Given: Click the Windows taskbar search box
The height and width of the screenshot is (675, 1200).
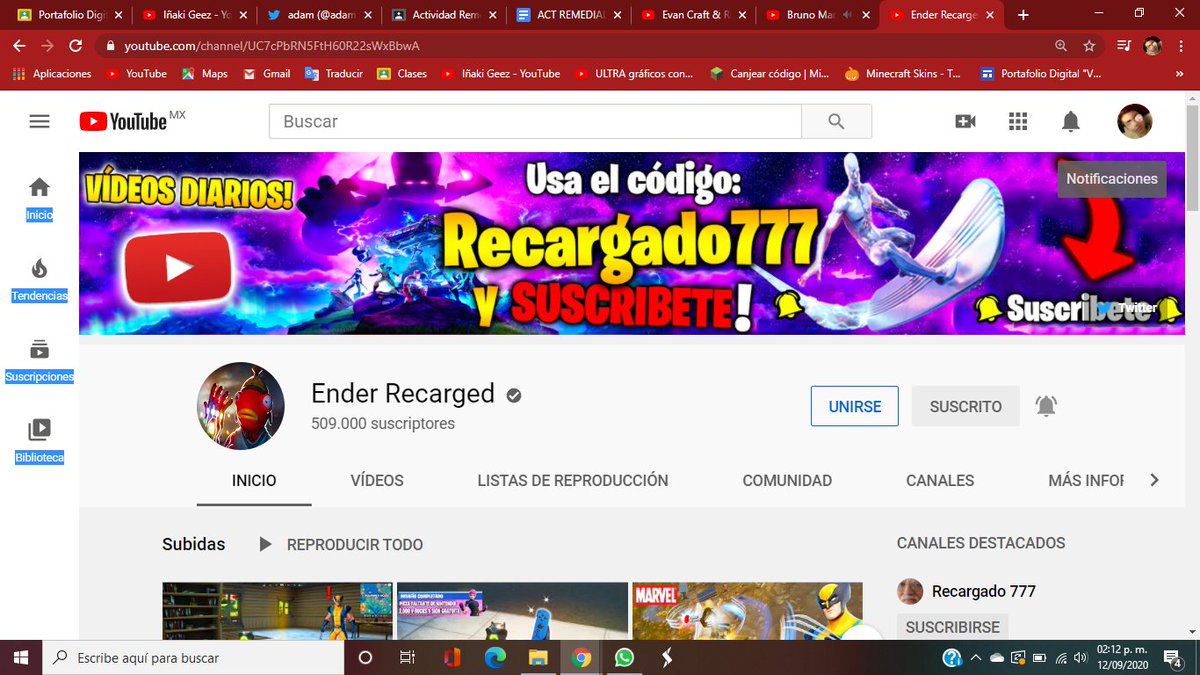Looking at the screenshot, I should pyautogui.click(x=194, y=657).
